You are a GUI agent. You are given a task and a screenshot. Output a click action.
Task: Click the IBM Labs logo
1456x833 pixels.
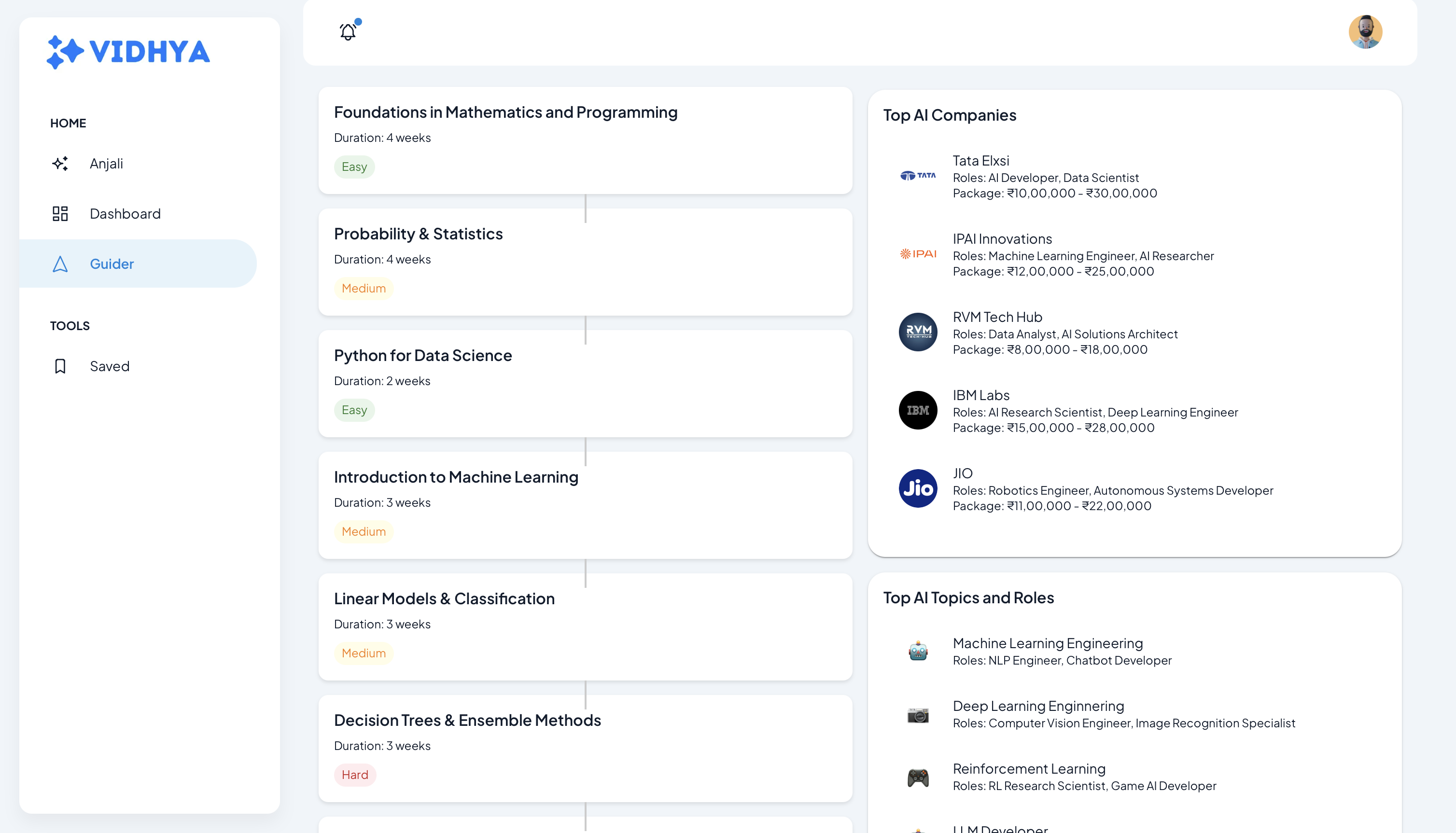point(918,410)
